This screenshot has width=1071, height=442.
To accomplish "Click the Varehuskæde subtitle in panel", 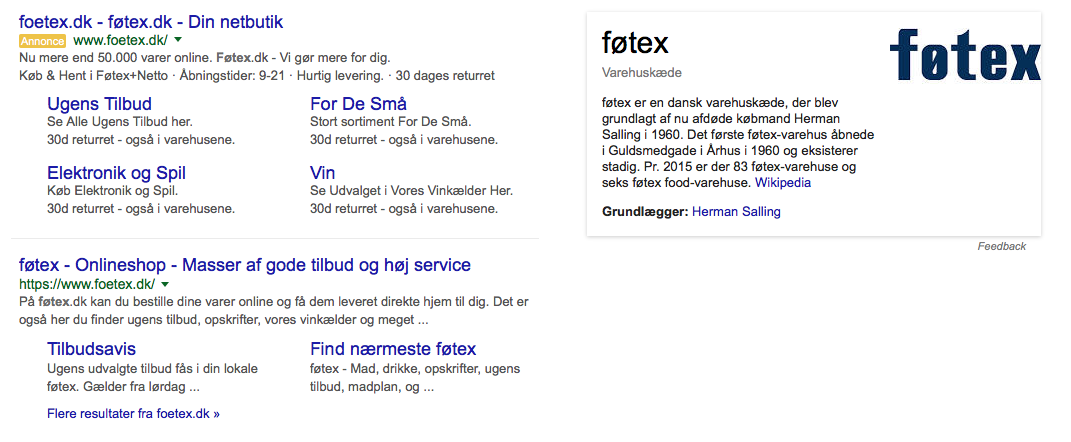I will coord(642,72).
